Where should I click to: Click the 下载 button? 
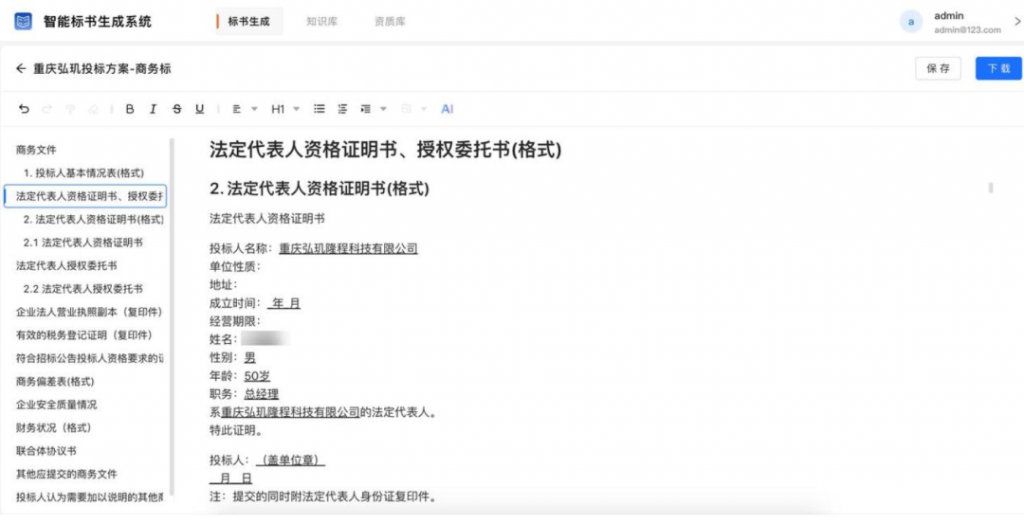[998, 68]
